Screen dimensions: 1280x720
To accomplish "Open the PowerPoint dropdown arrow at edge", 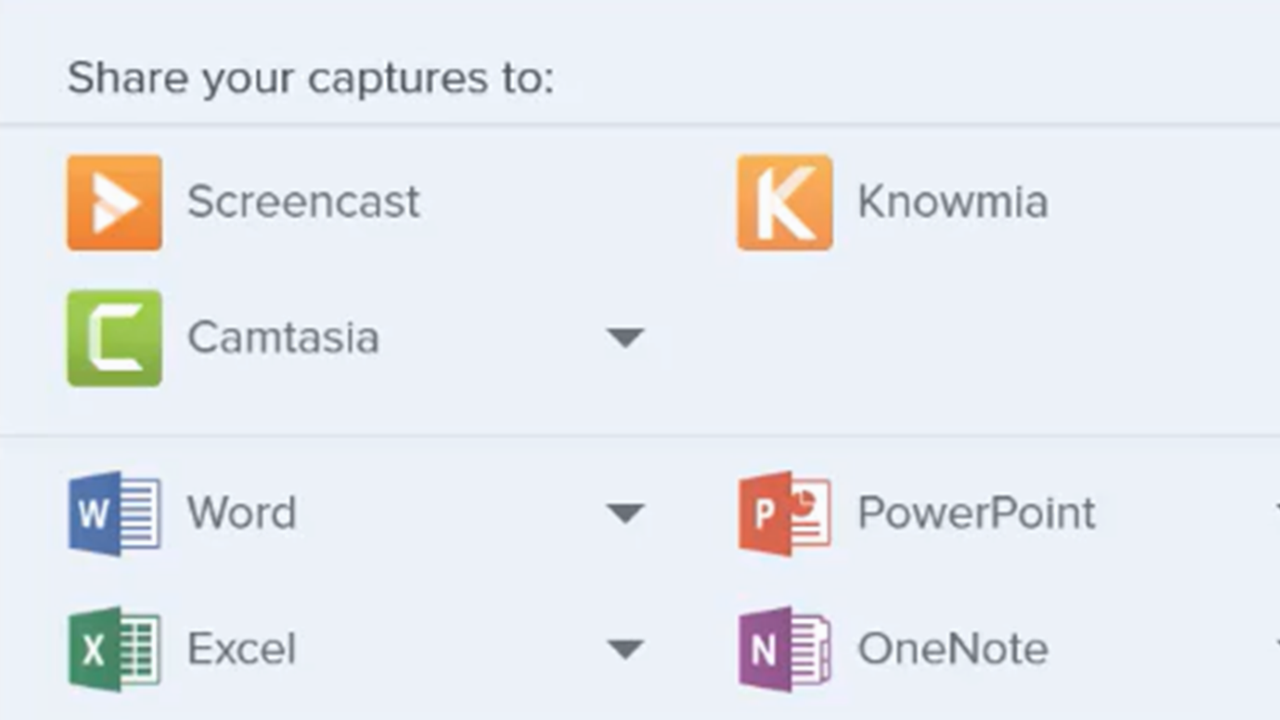I will pos(1276,512).
